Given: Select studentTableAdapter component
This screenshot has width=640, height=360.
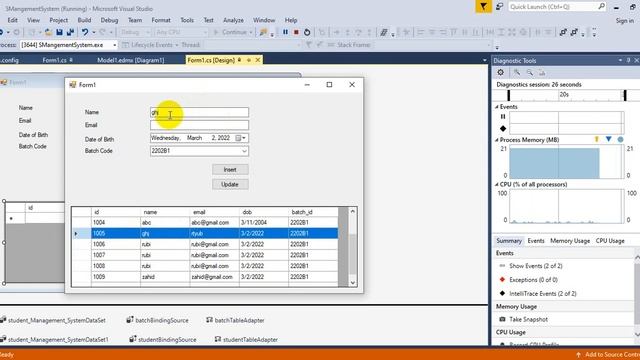Looking at the screenshot, I should point(247,339).
